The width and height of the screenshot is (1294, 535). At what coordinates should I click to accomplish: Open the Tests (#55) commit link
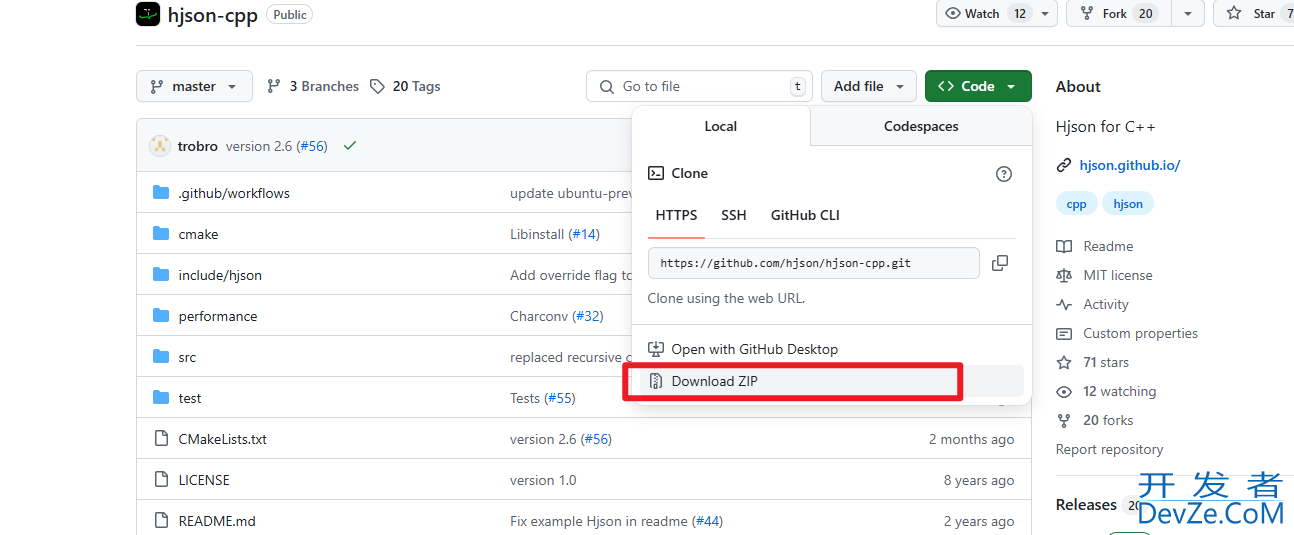point(543,398)
